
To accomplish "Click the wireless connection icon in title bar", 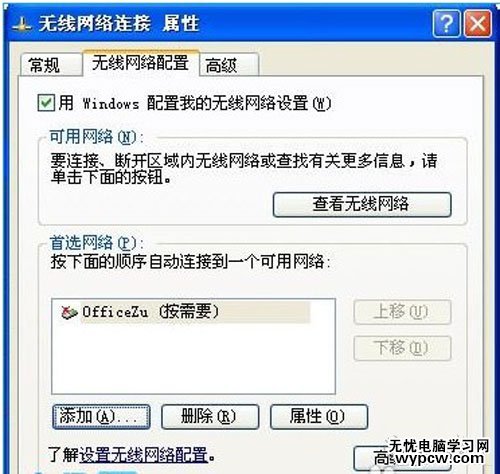I will tap(21, 26).
